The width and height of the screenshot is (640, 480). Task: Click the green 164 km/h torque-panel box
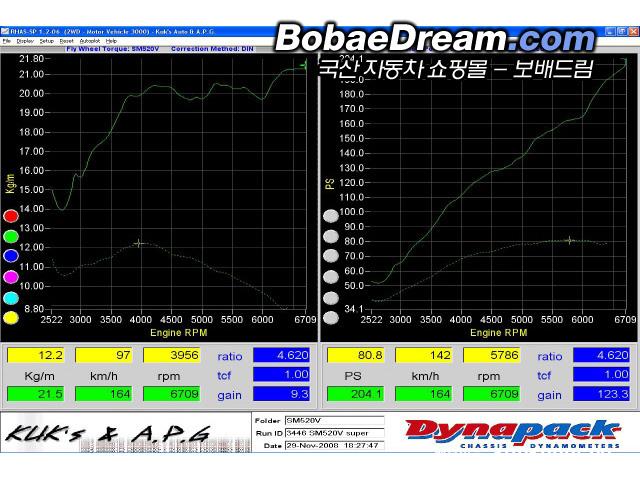pos(103,394)
